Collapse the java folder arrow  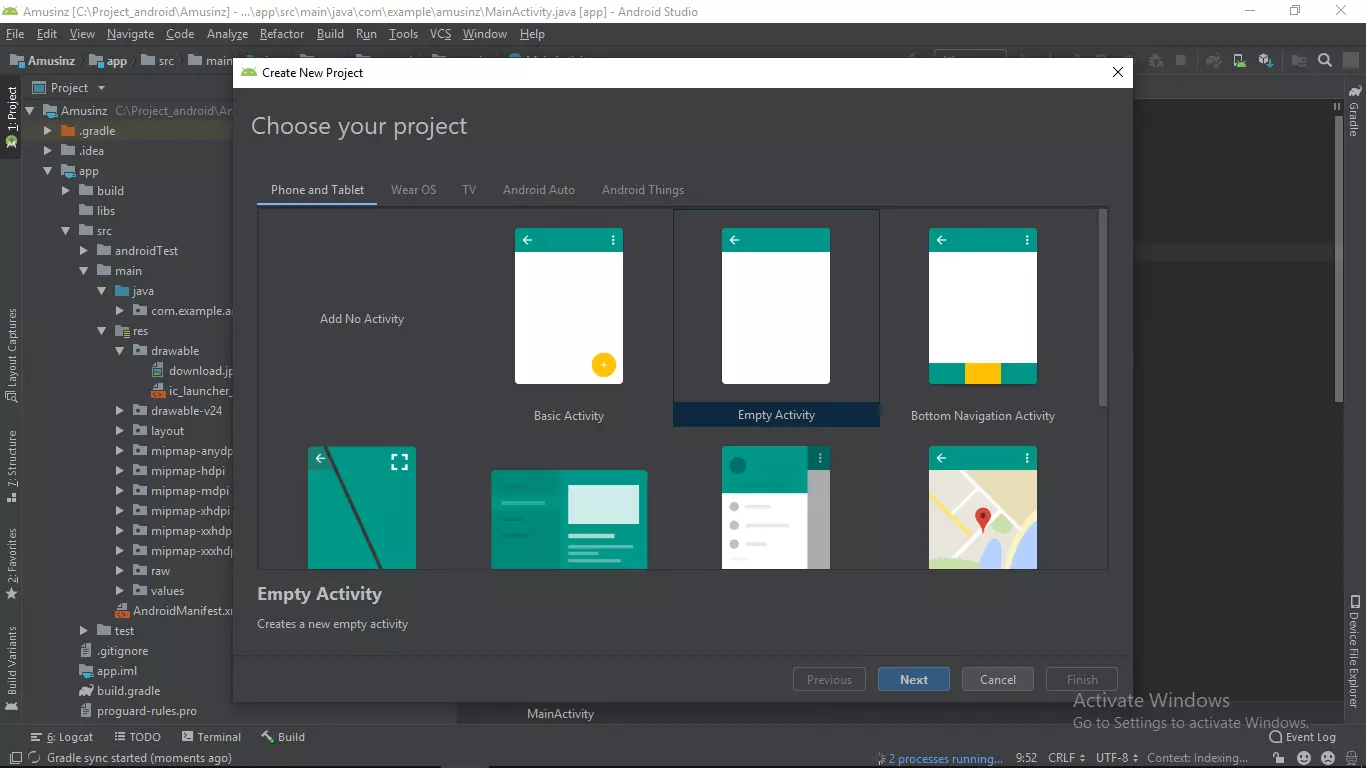pyautogui.click(x=101, y=291)
